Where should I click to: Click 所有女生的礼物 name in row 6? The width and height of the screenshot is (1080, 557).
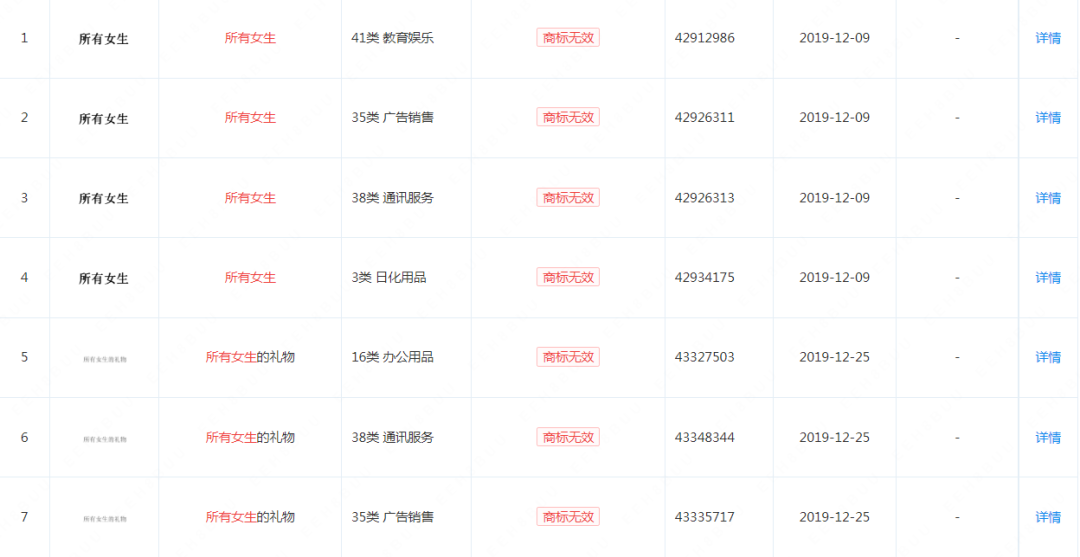(x=250, y=437)
